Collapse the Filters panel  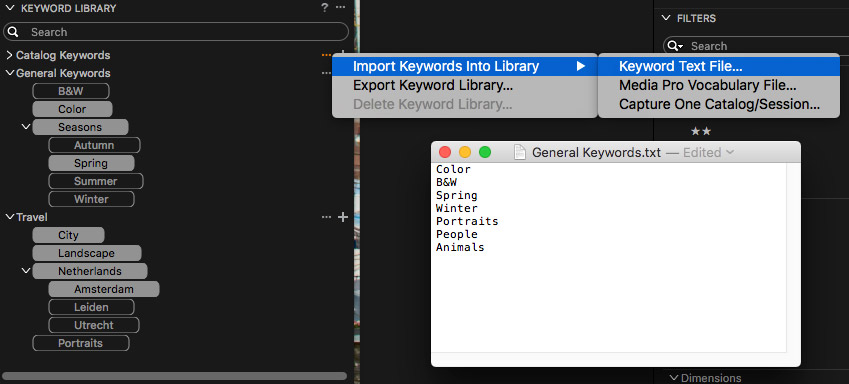(666, 18)
